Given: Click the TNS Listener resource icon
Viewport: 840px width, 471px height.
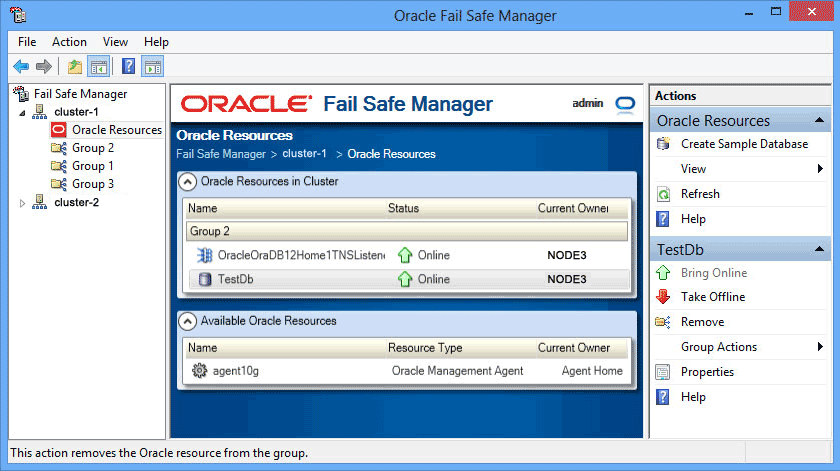Looking at the screenshot, I should [204, 255].
